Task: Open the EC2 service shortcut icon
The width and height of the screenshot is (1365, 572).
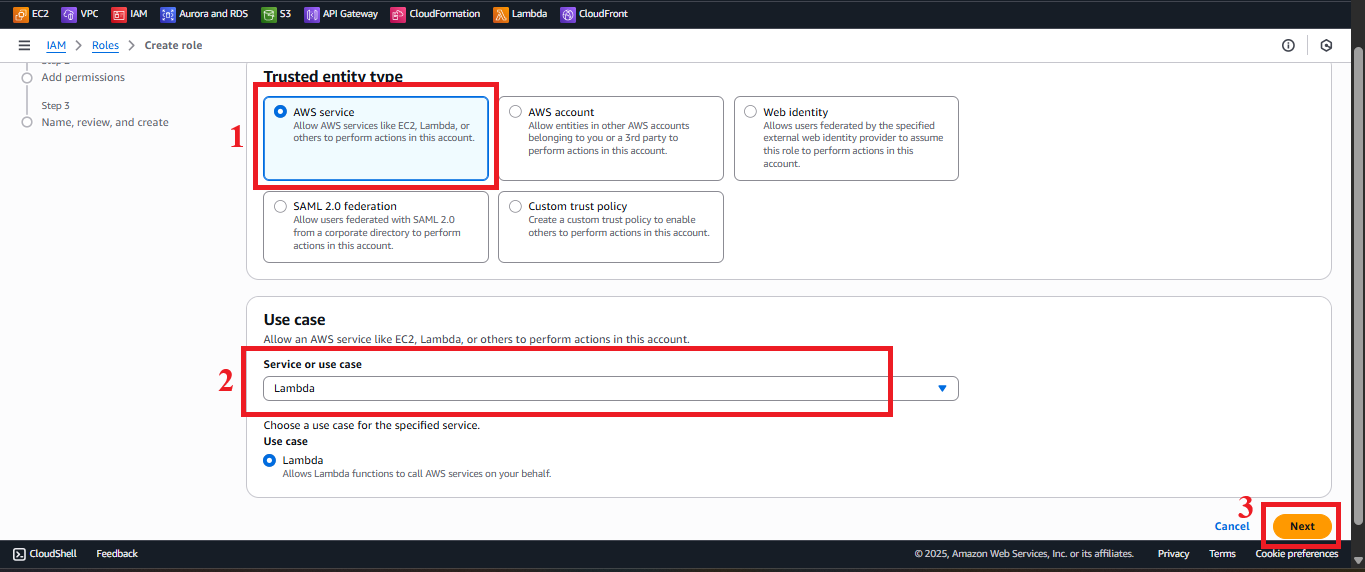Action: [x=20, y=14]
